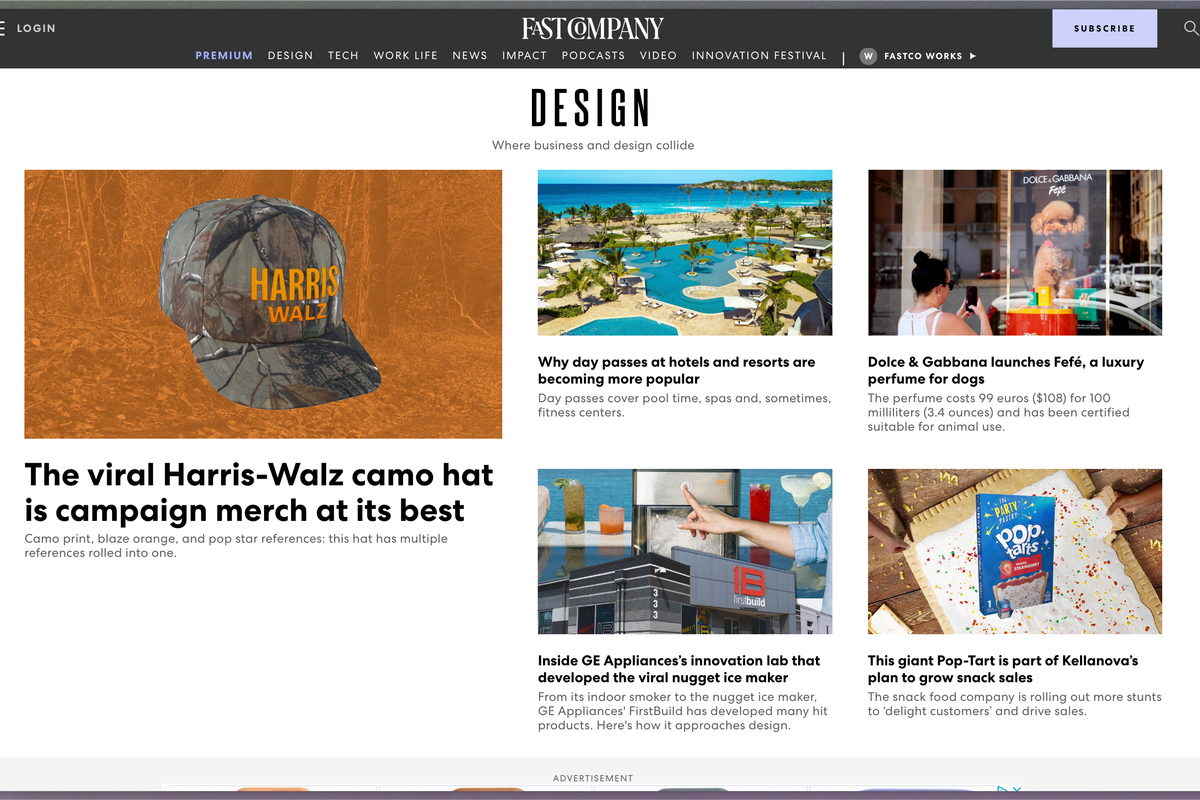Open the Design nav item

coord(290,56)
